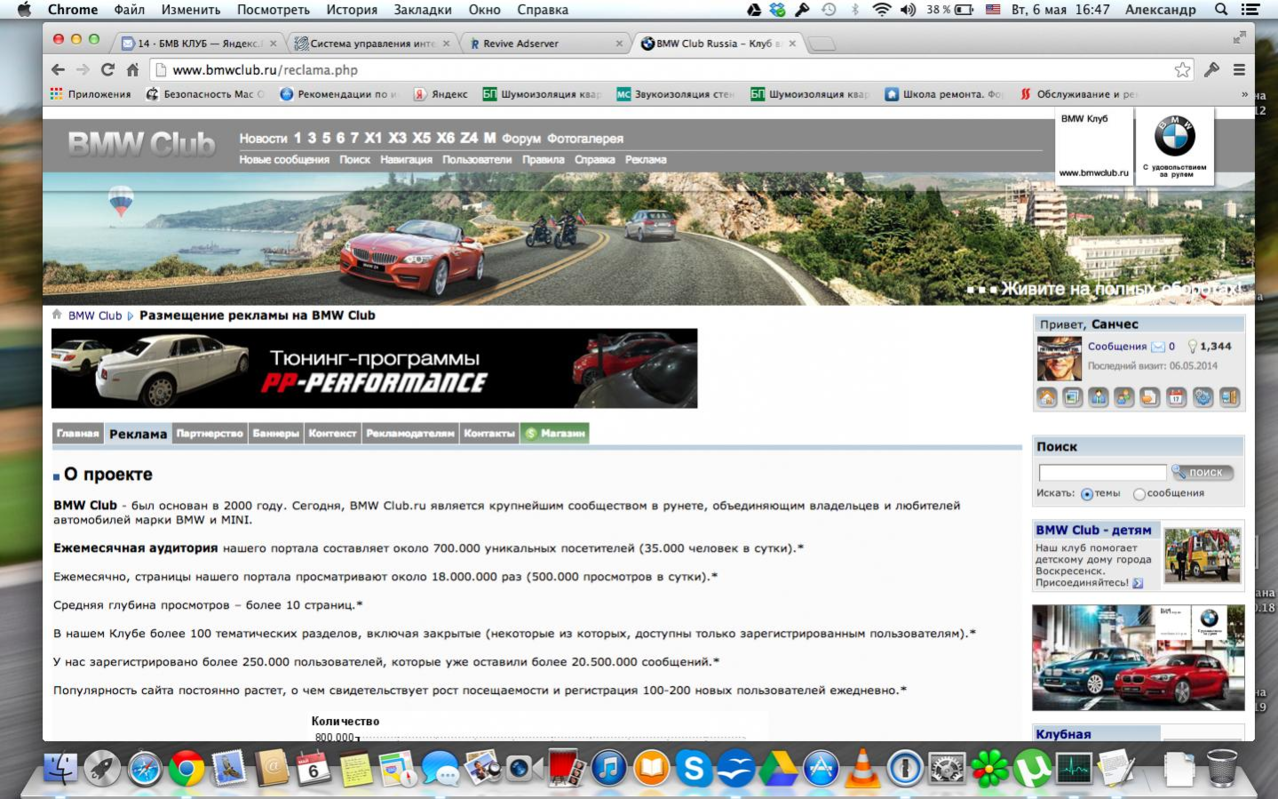
Task: Open Skype from the Dock
Action: 693,768
